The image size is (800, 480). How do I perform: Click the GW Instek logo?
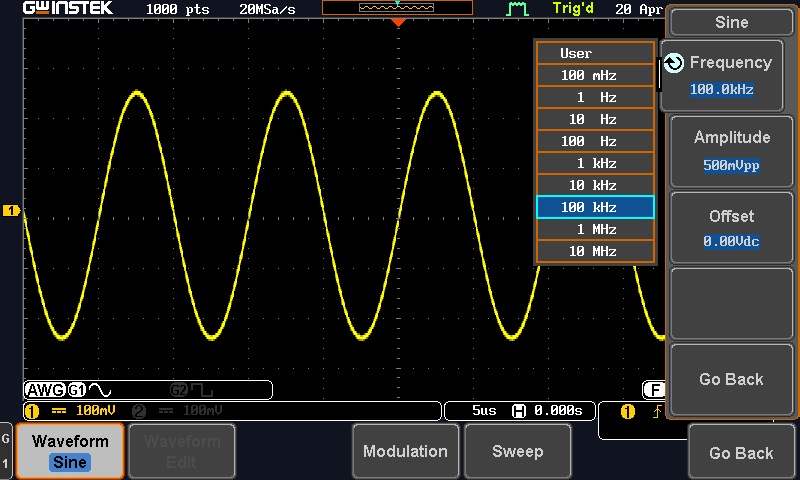(x=68, y=8)
